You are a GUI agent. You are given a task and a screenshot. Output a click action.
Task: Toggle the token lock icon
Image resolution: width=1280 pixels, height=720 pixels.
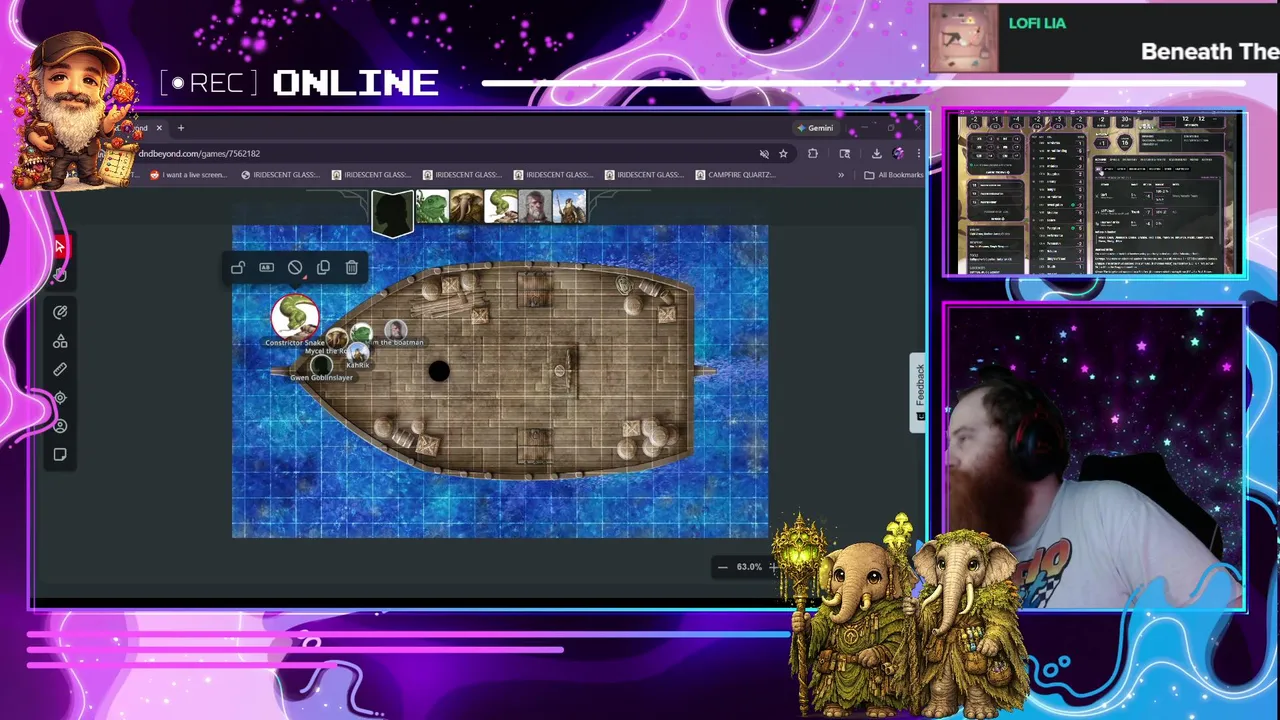click(x=237, y=268)
